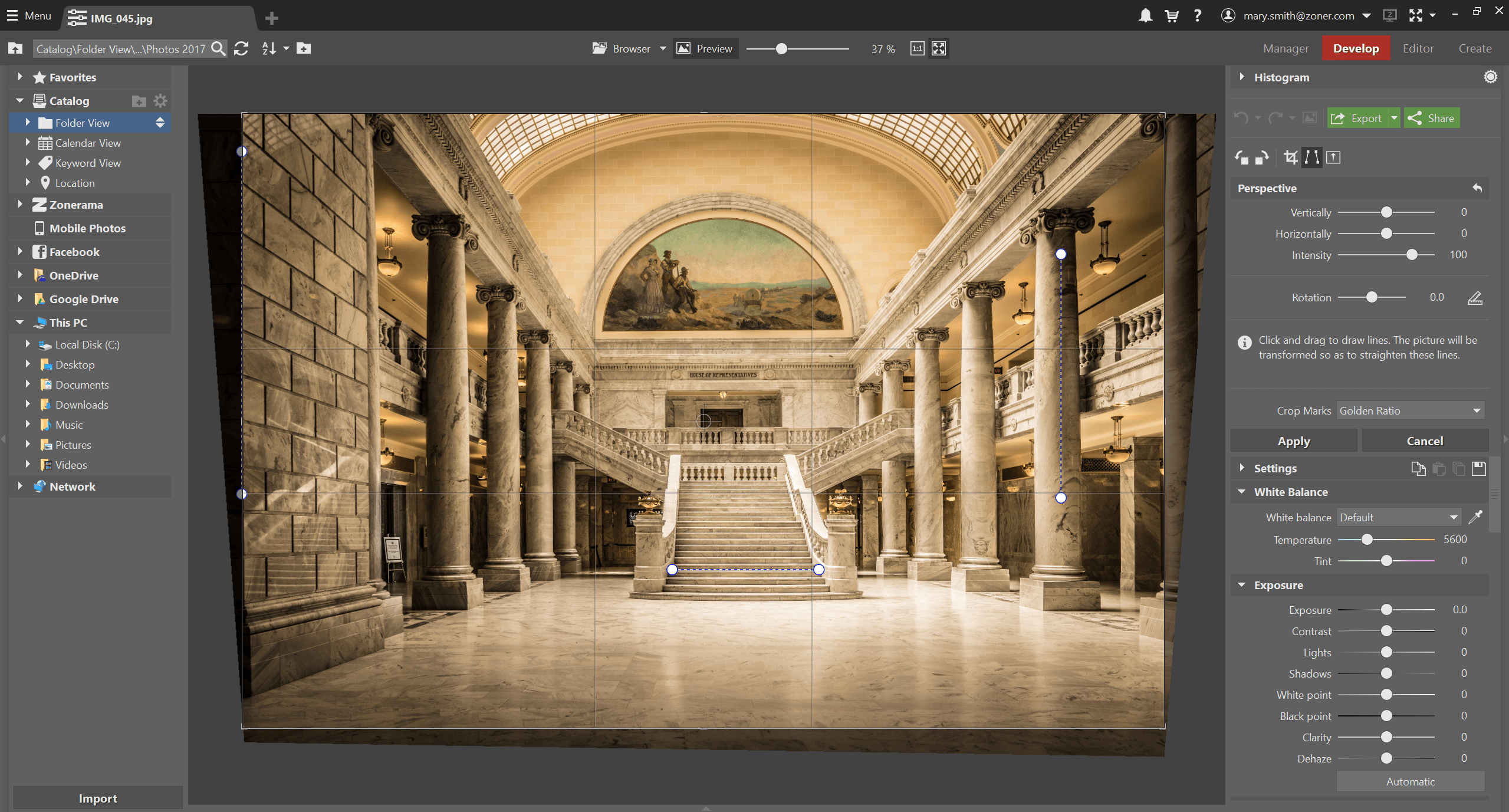Open the Crop Marks Golden Ratio dropdown
1509x812 pixels.
(1410, 410)
